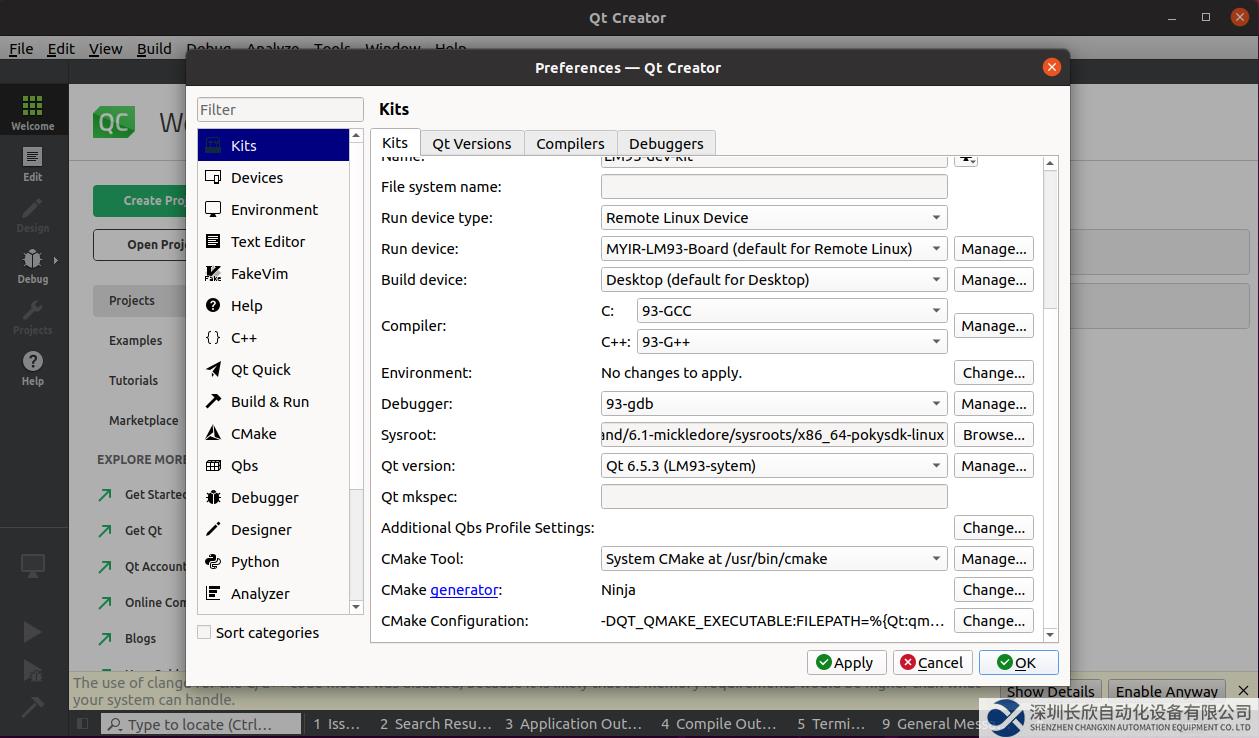Click Manage for the CMake Tool
The image size is (1259, 738).
tap(994, 559)
